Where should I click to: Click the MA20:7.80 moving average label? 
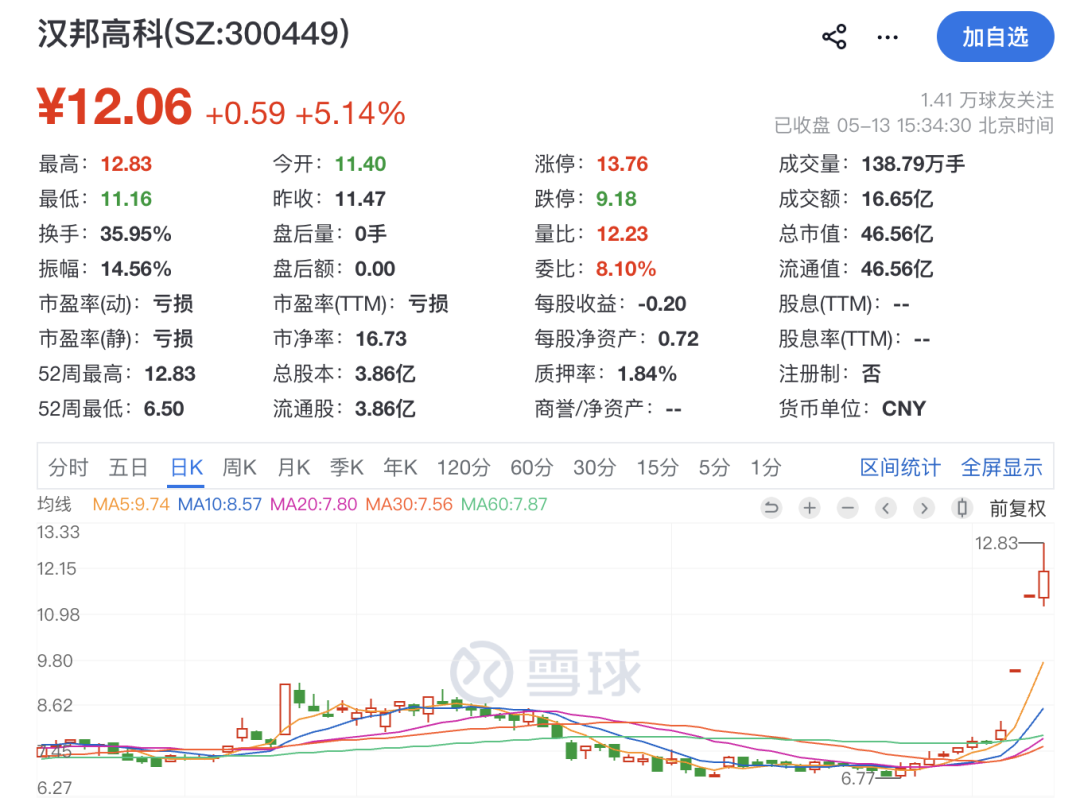click(x=313, y=504)
